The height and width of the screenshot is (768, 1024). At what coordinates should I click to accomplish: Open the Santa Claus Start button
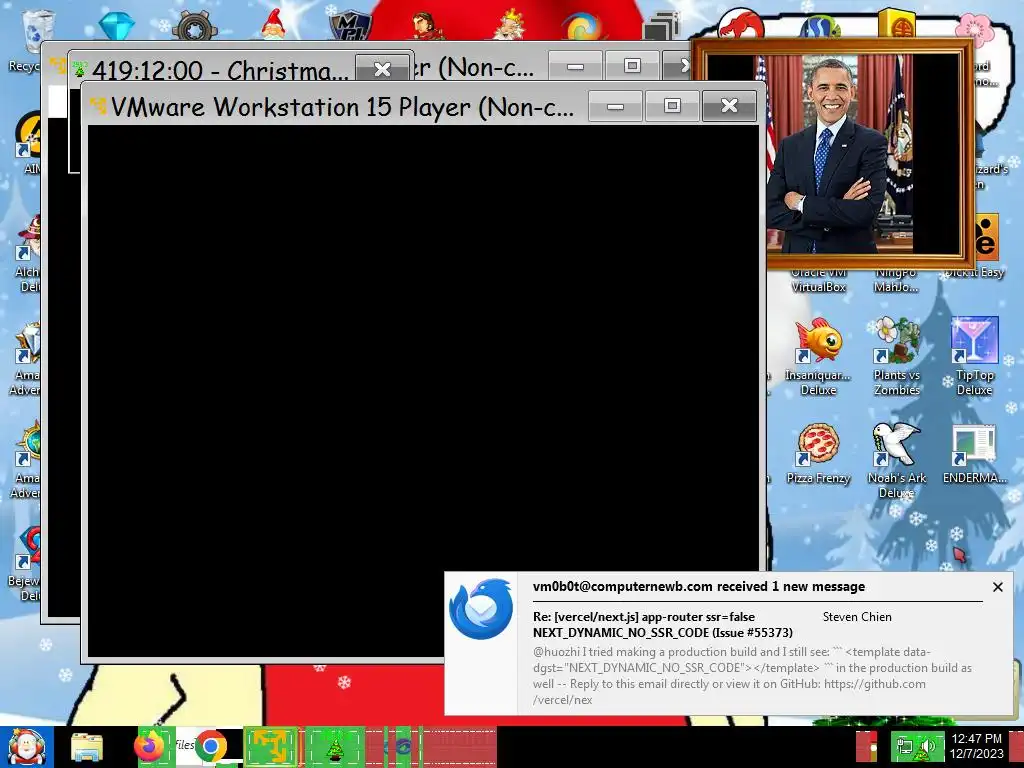pyautogui.click(x=26, y=747)
